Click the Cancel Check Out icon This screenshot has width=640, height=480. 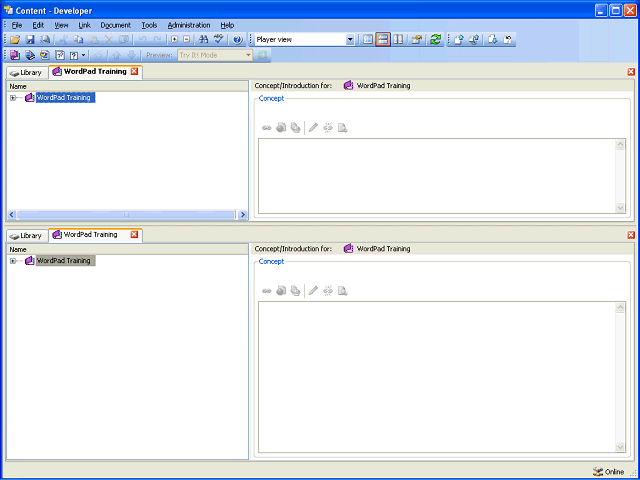[507, 40]
